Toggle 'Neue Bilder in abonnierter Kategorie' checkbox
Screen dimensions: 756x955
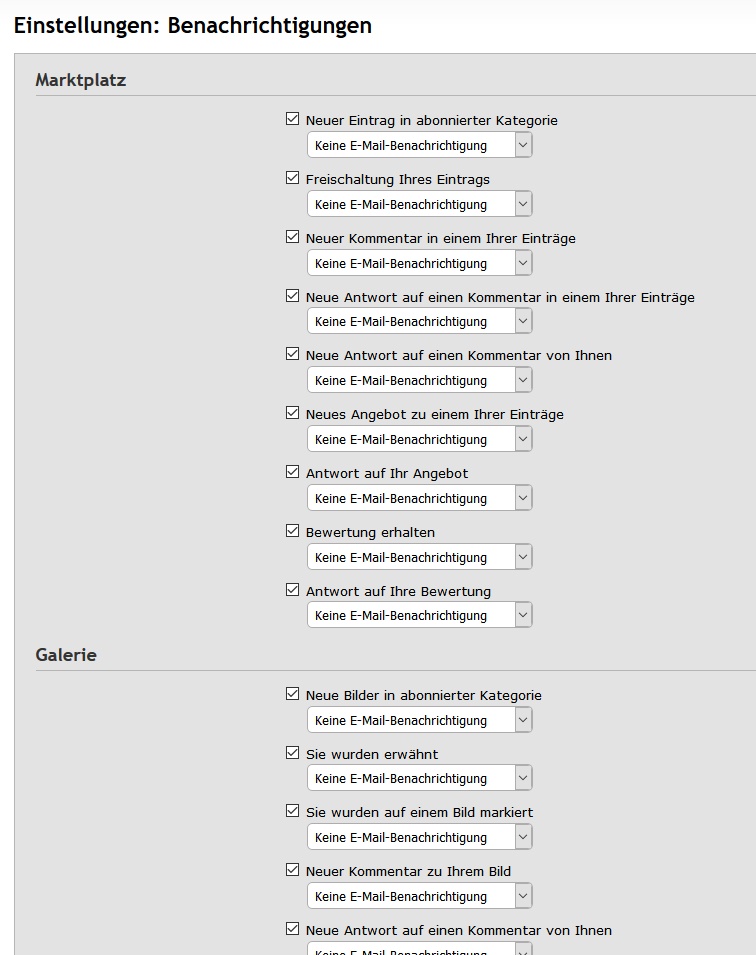tap(292, 694)
